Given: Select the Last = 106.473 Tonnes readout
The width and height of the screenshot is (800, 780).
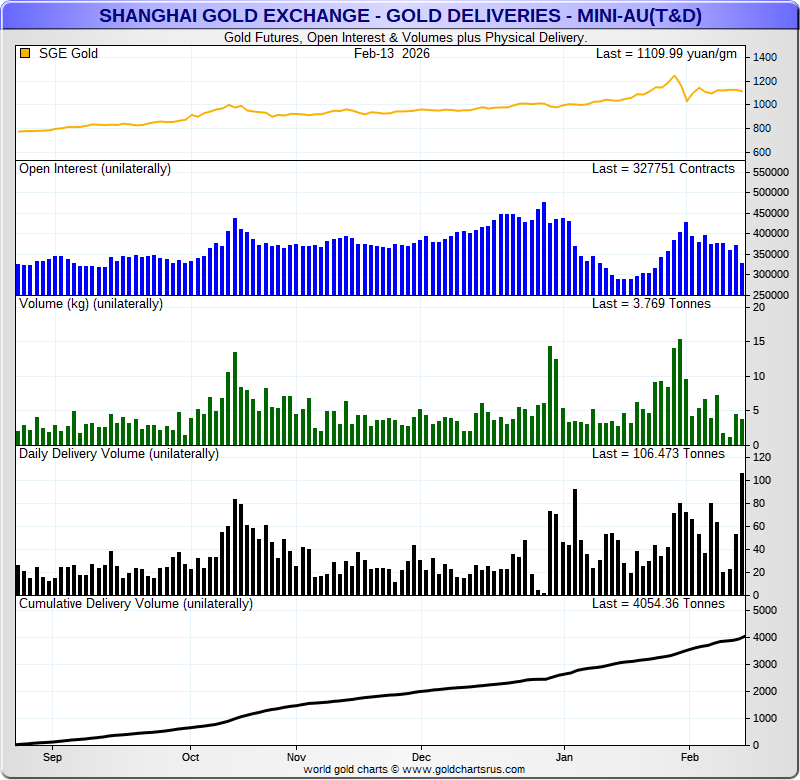Looking at the screenshot, I should (x=658, y=453).
